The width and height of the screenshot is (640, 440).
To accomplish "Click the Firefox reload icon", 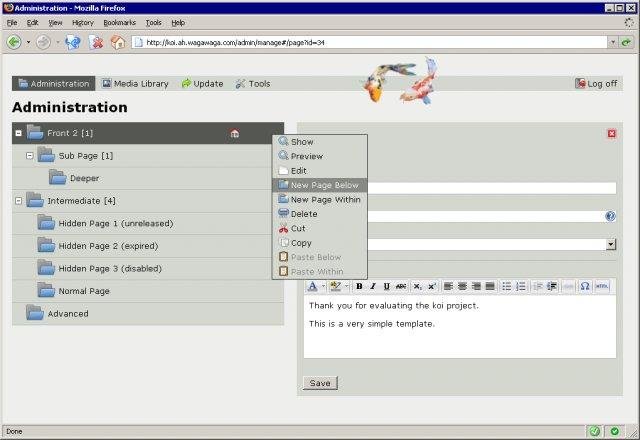I will 73,42.
